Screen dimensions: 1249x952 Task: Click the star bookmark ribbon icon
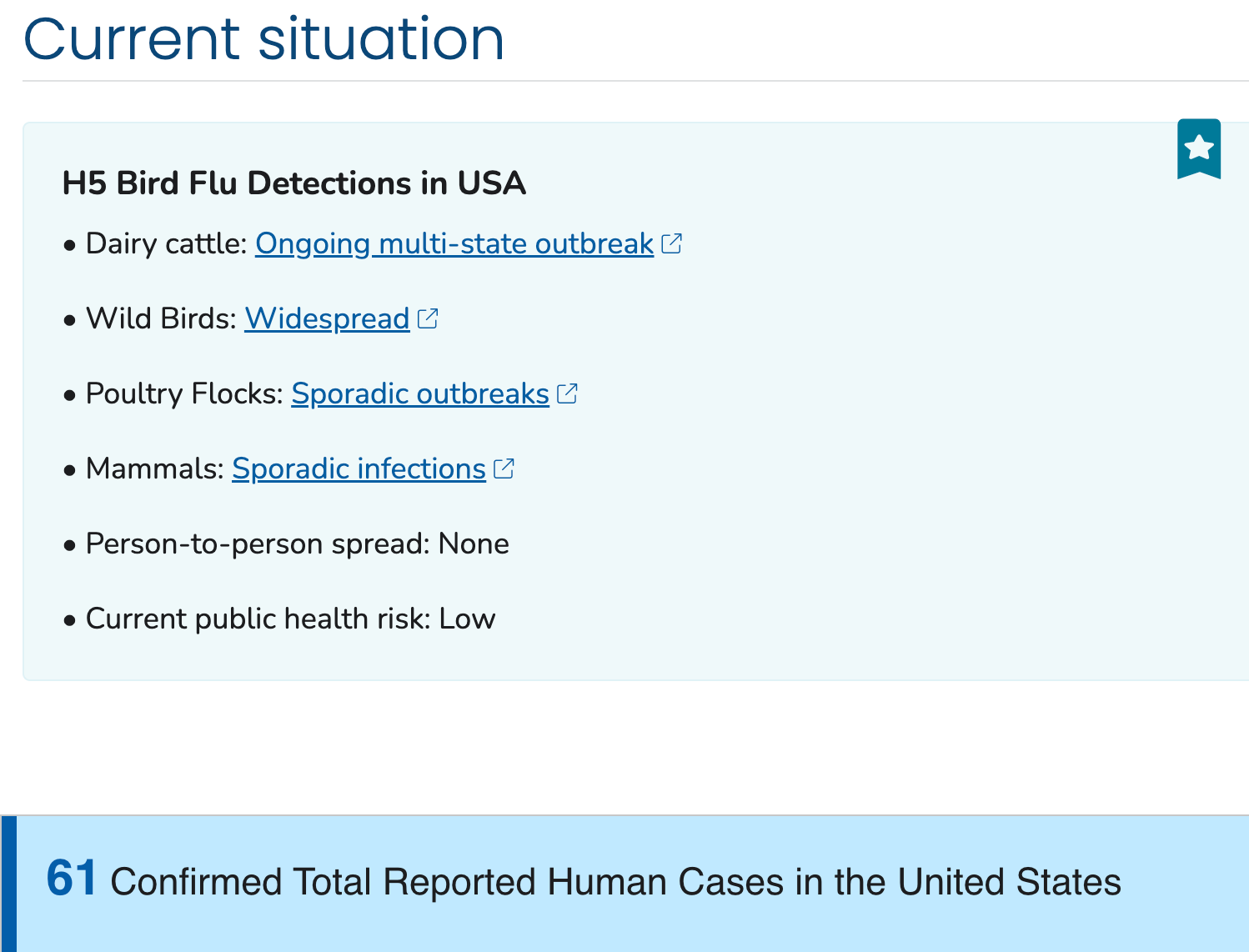pos(1198,148)
